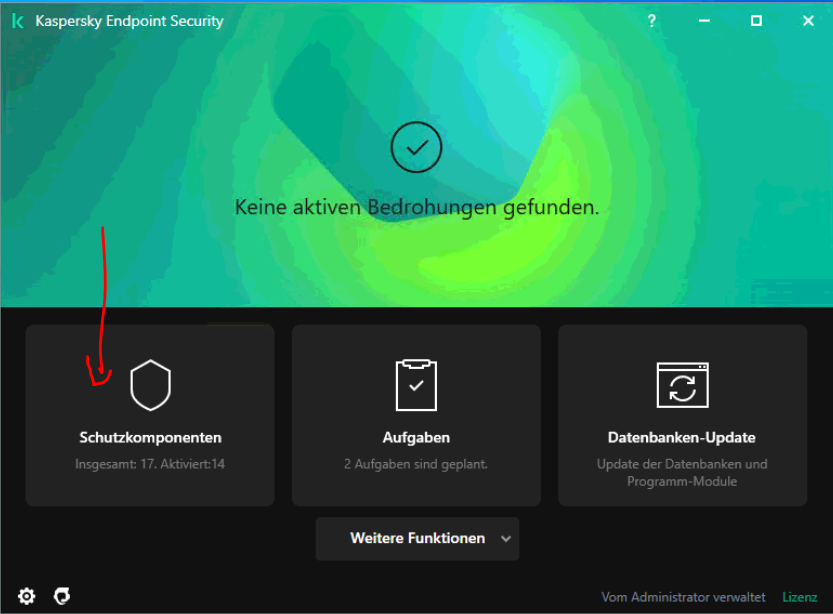Select the Schutzkomponenten title
This screenshot has width=833, height=614.
(150, 438)
